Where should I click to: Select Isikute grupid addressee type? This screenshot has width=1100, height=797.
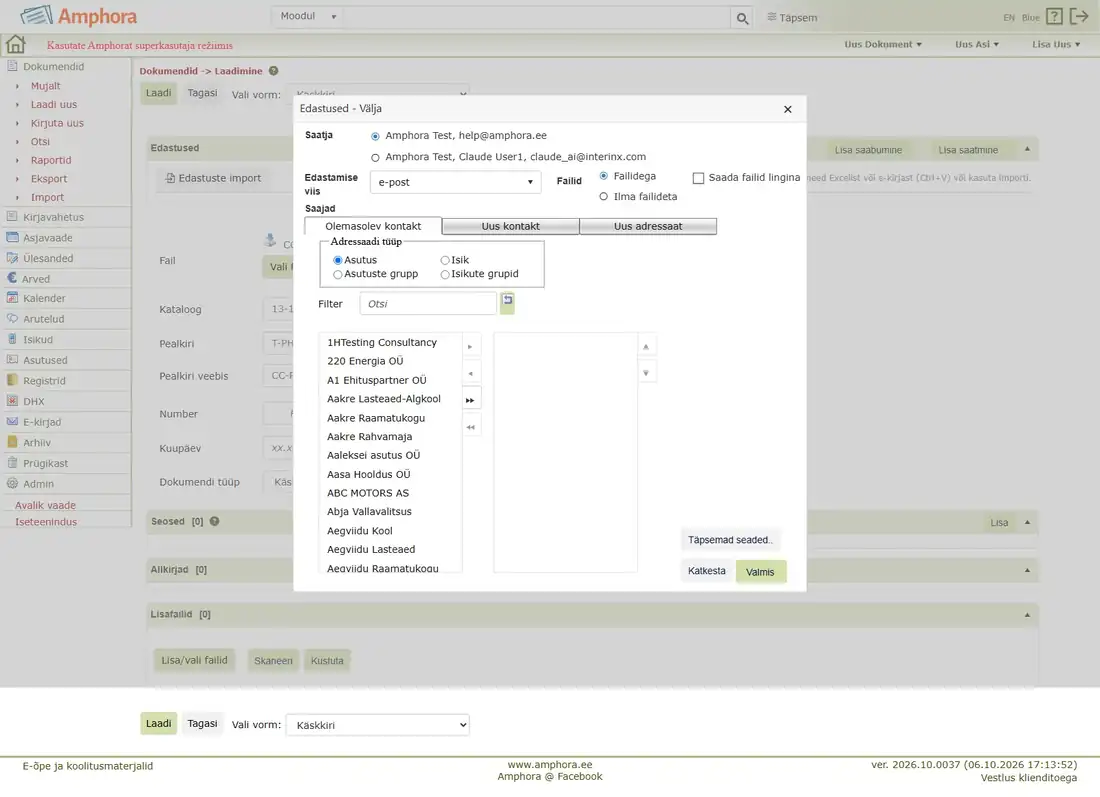(x=445, y=274)
